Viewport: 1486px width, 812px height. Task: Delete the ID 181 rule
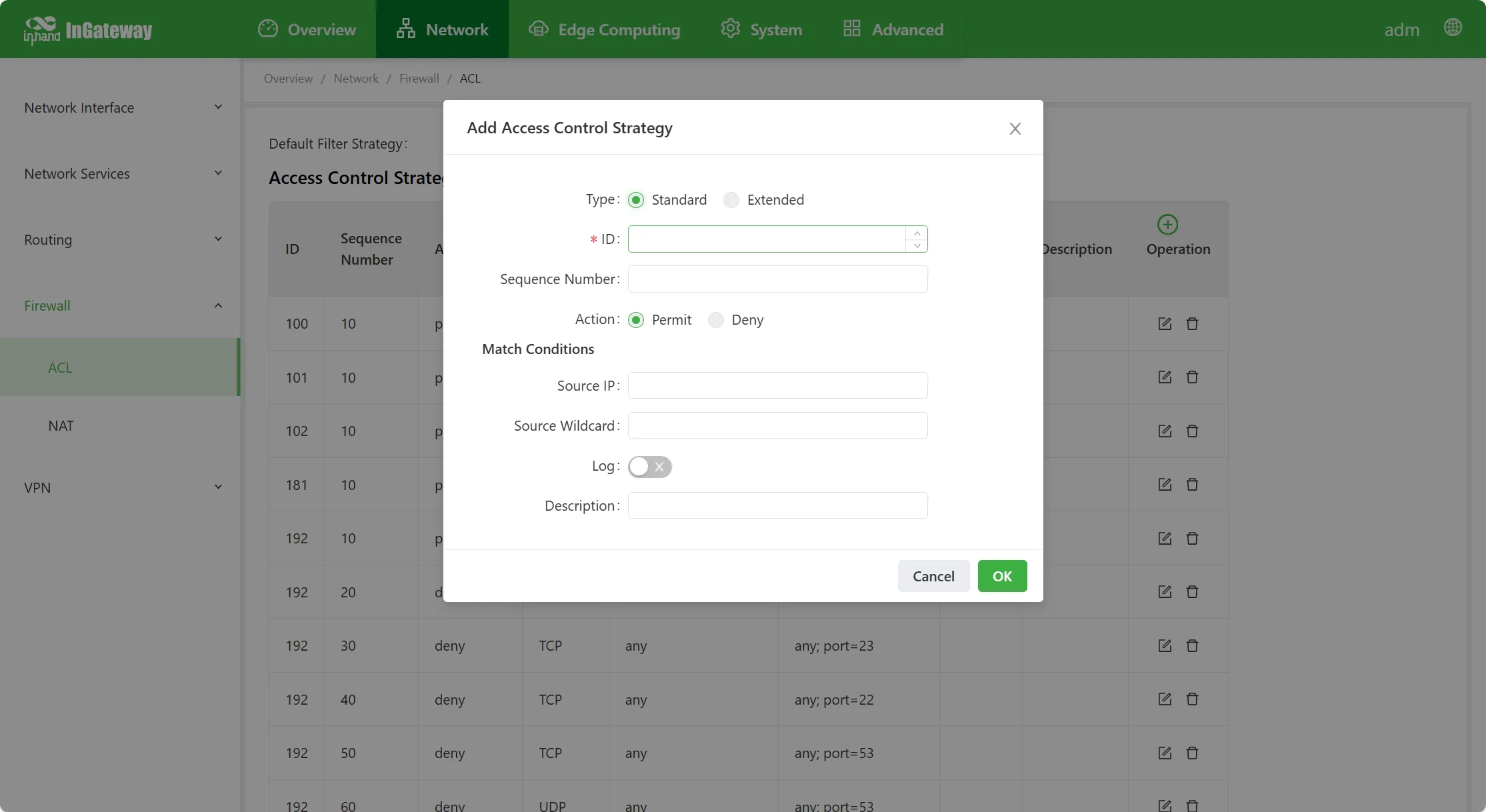(x=1193, y=485)
